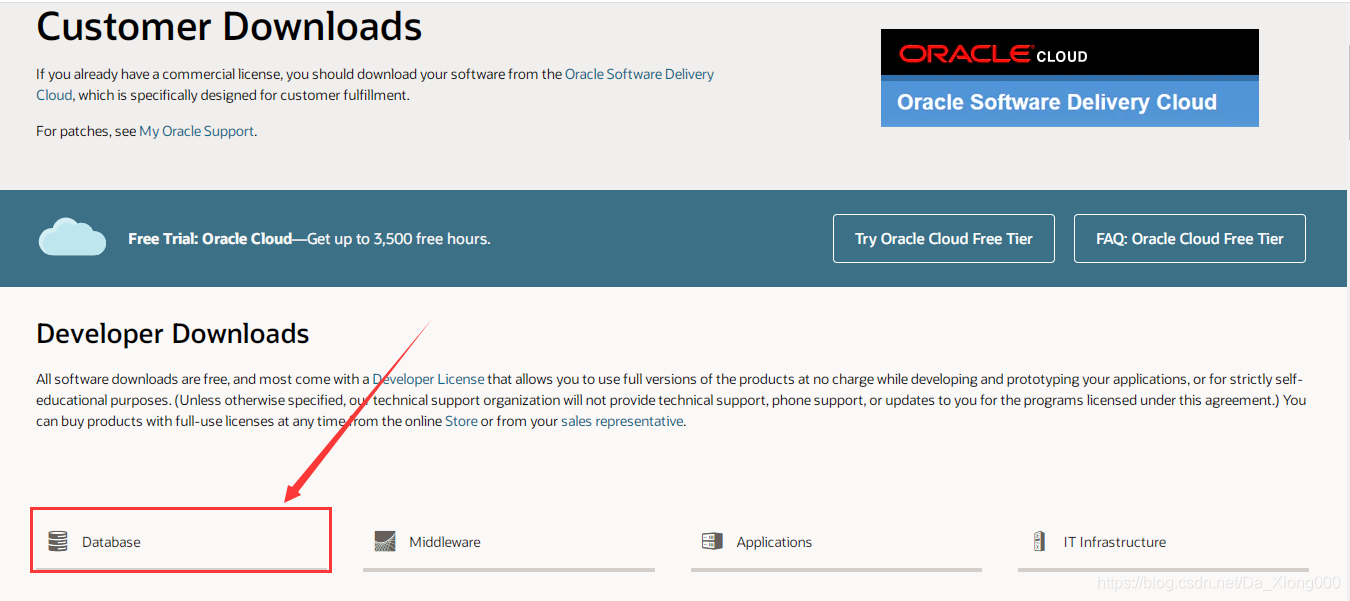Open the Developer License link
Viewport: 1350px width, 601px height.
[x=428, y=379]
